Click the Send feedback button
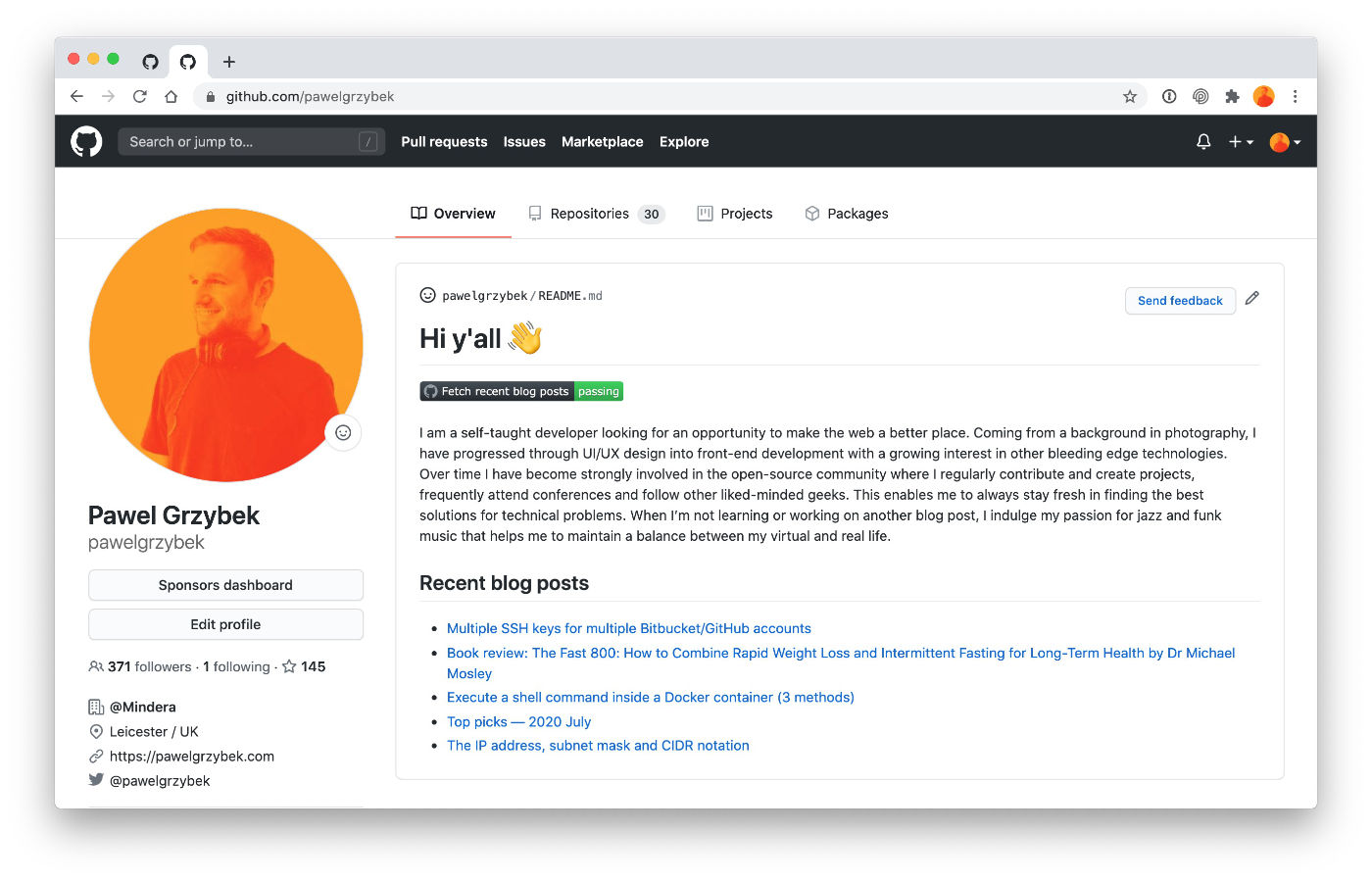The image size is (1372, 881). tap(1180, 301)
